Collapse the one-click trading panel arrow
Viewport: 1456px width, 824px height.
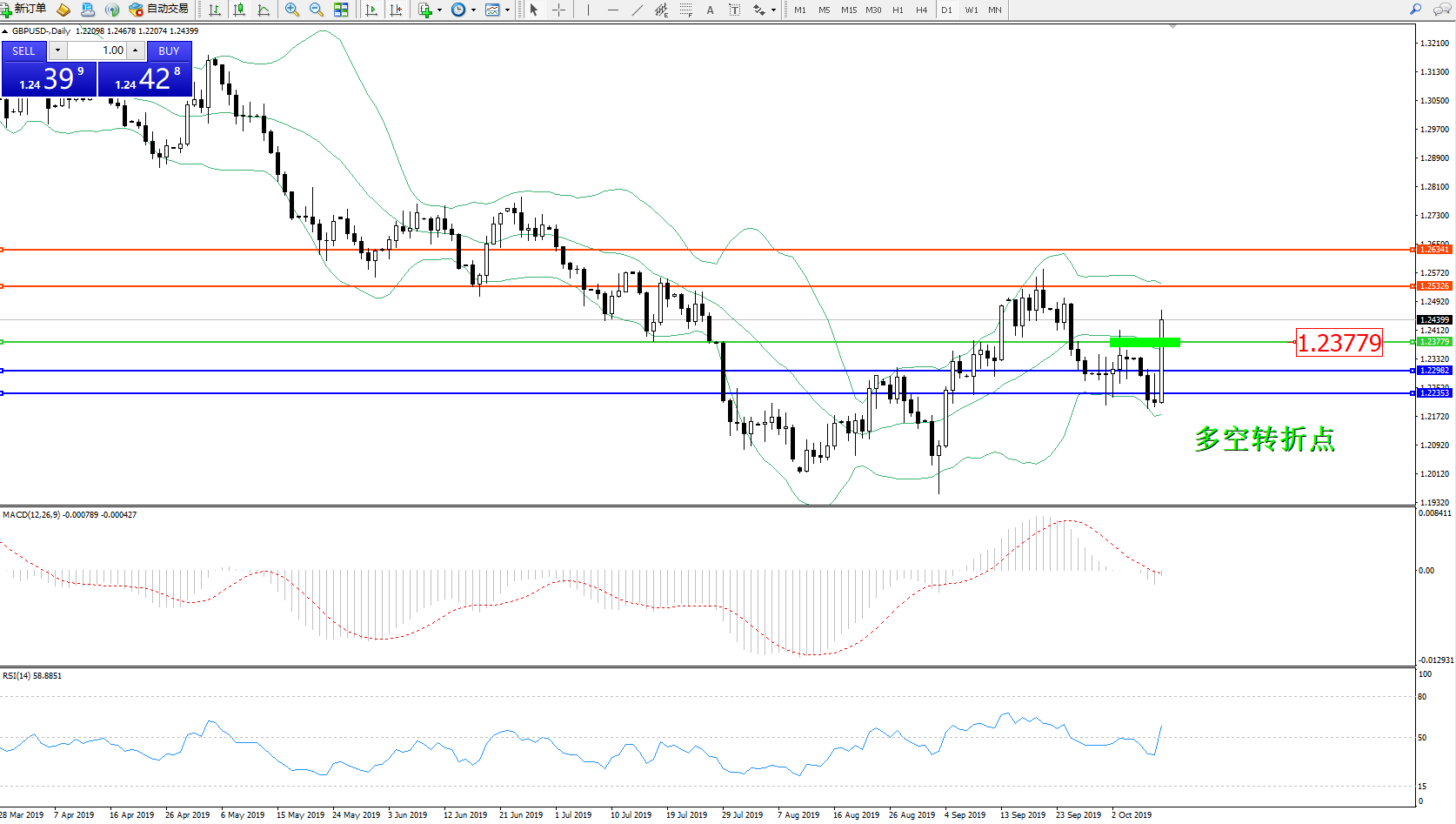pyautogui.click(x=5, y=31)
